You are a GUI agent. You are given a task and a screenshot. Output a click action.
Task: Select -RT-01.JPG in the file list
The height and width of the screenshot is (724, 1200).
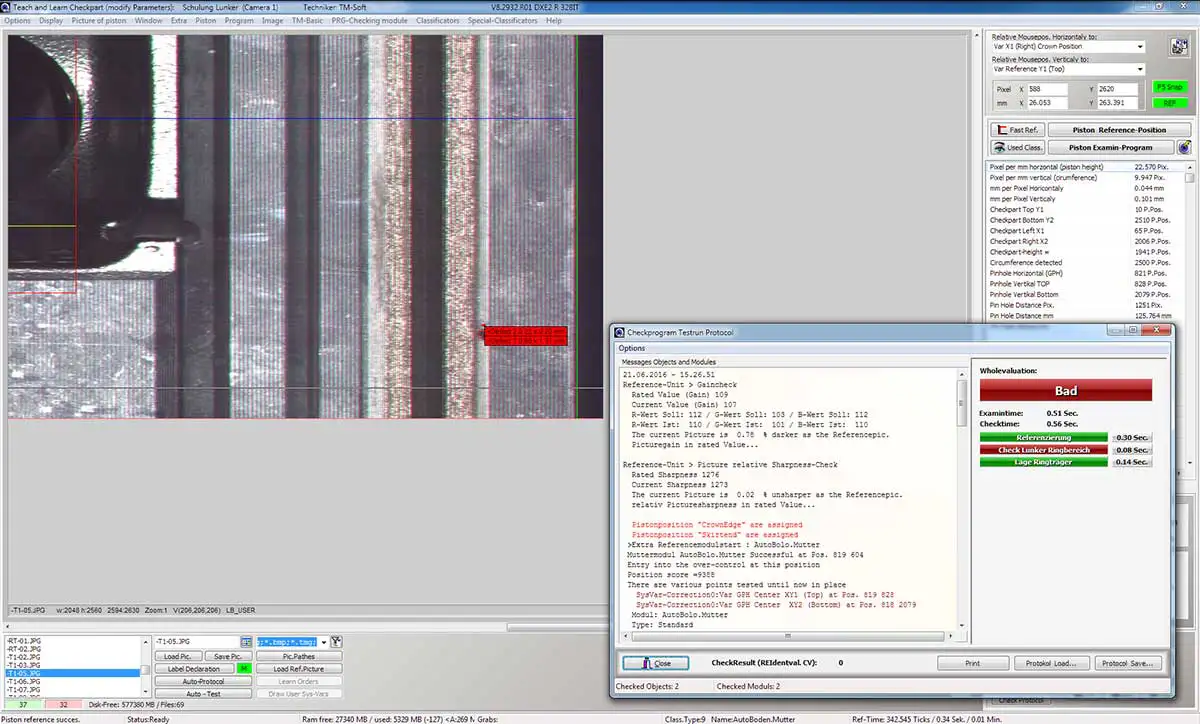(71, 641)
